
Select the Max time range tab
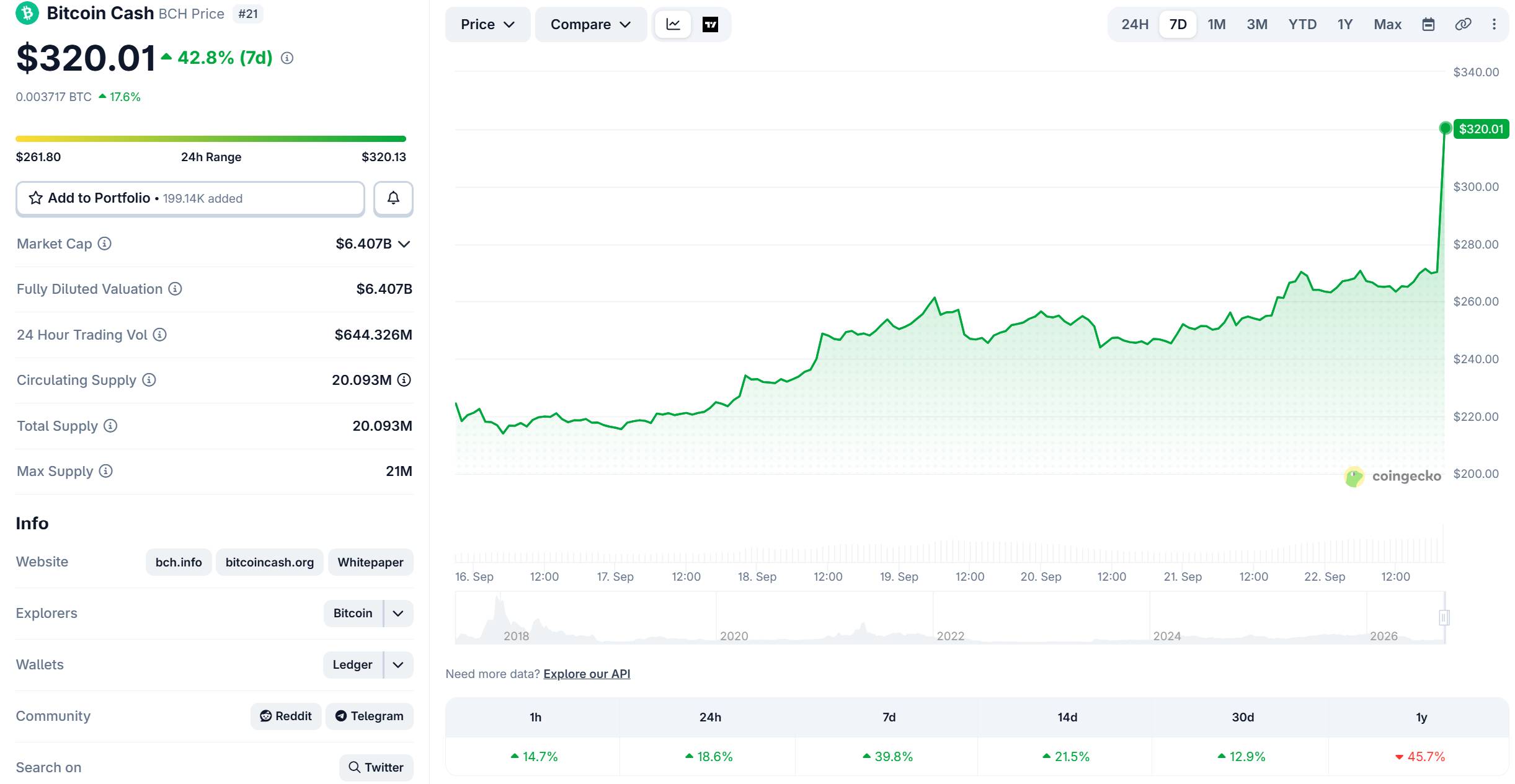[1387, 24]
